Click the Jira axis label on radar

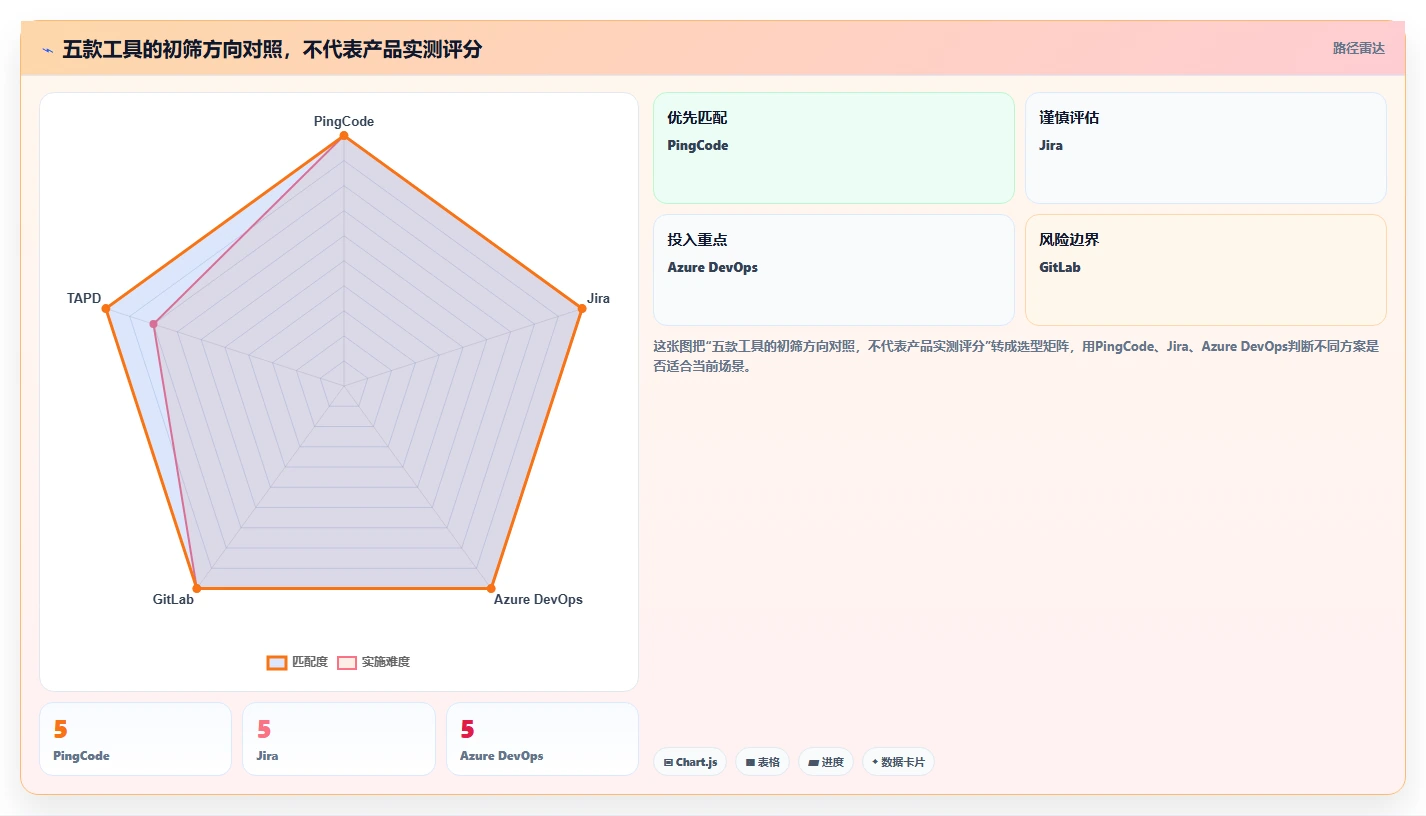pyautogui.click(x=598, y=298)
